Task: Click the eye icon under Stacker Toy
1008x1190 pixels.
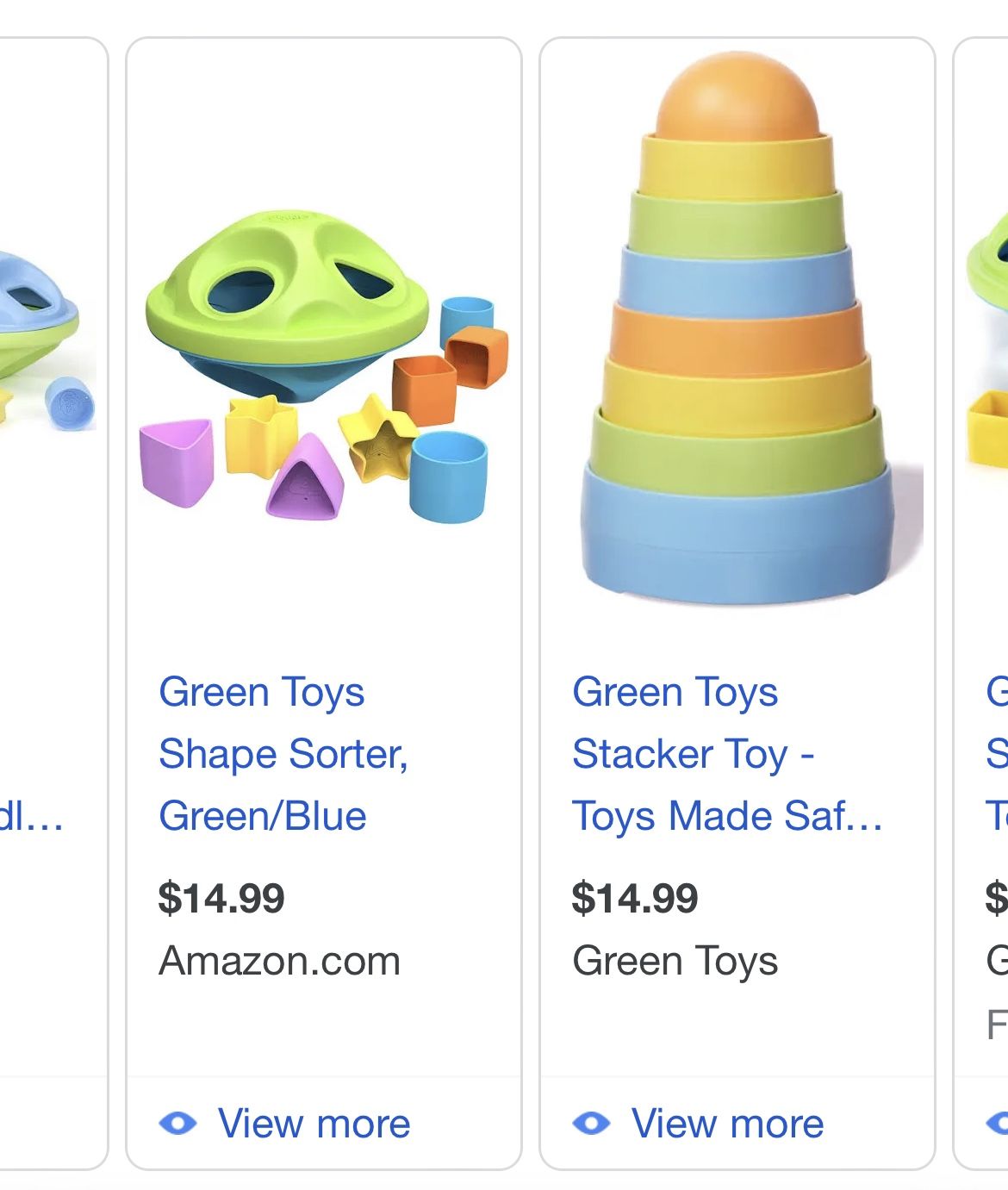Action: (x=591, y=1123)
